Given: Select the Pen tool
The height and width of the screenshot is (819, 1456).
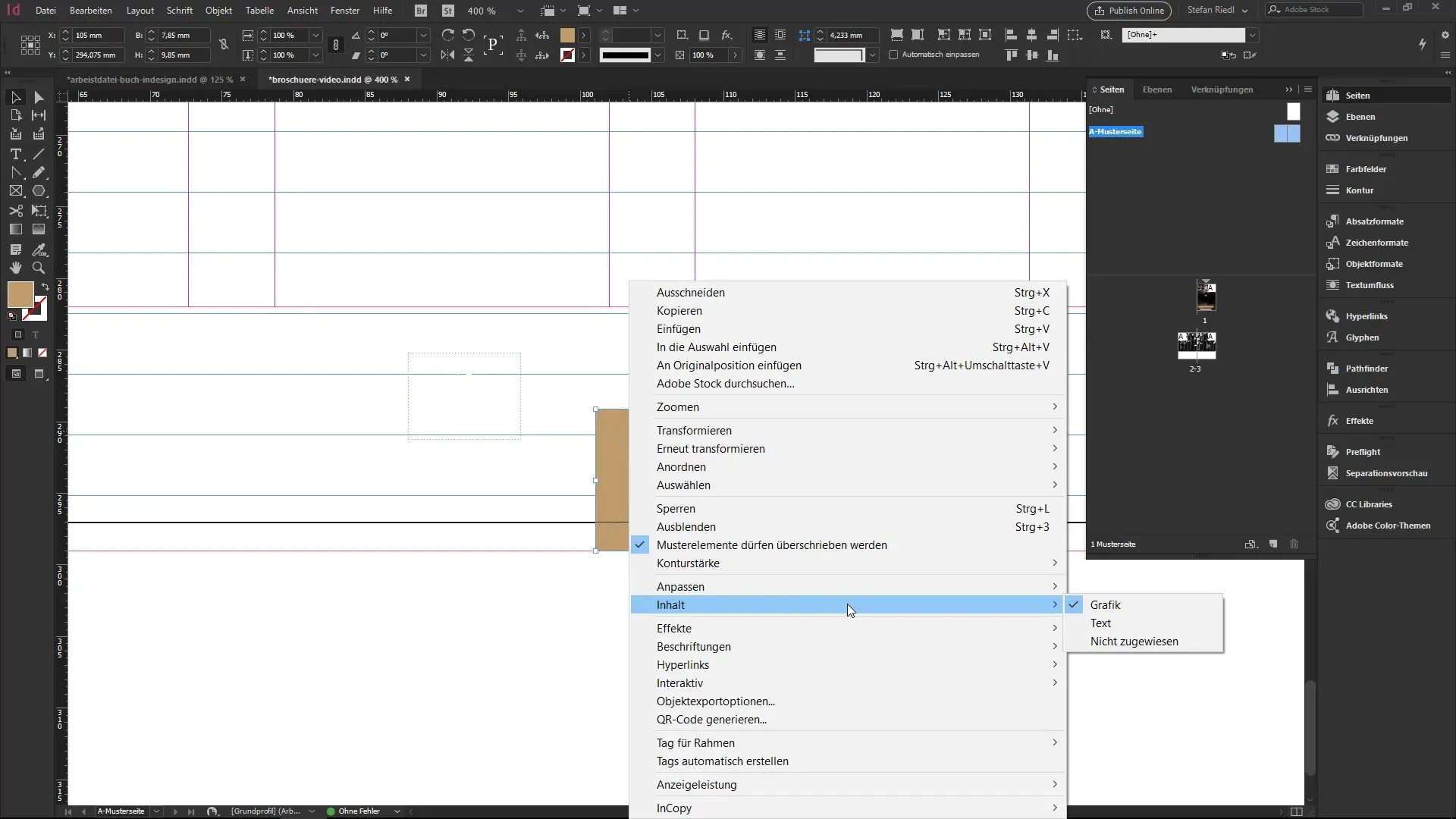Looking at the screenshot, I should 15,173.
